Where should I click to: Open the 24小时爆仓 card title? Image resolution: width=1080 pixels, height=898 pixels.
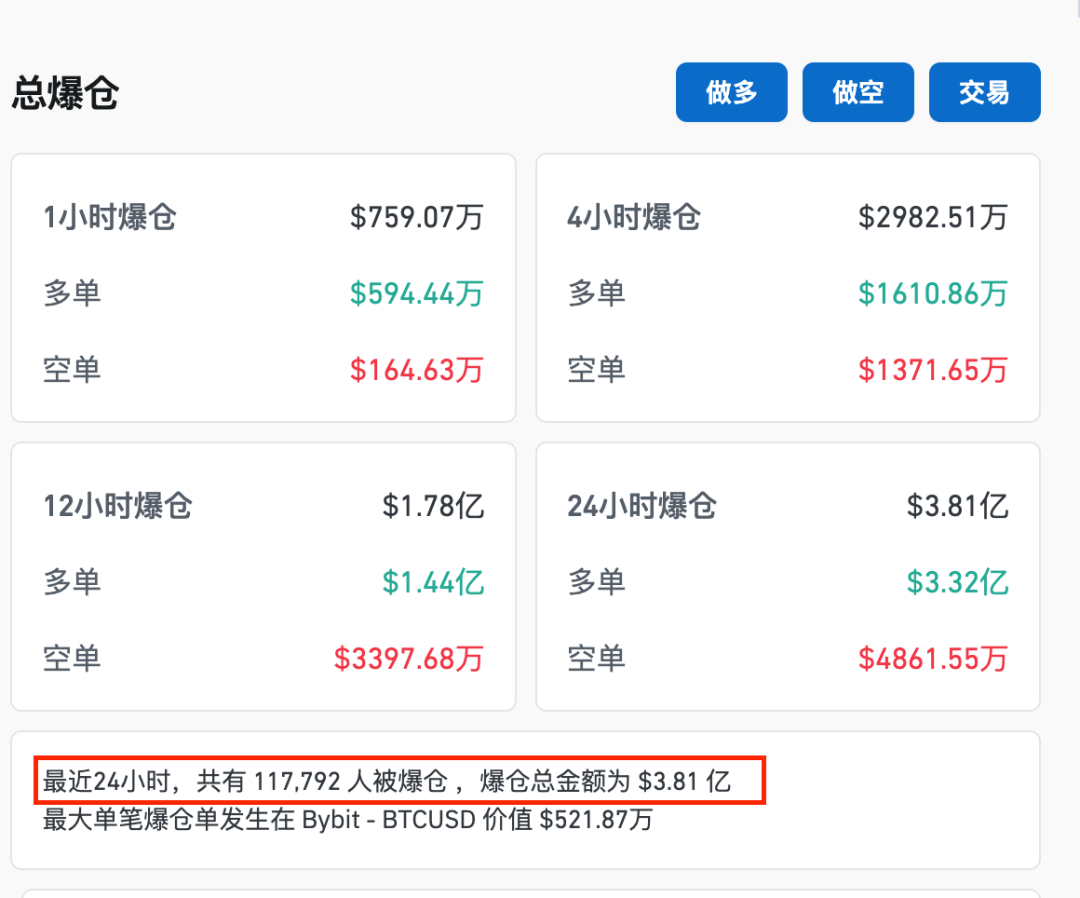click(642, 506)
